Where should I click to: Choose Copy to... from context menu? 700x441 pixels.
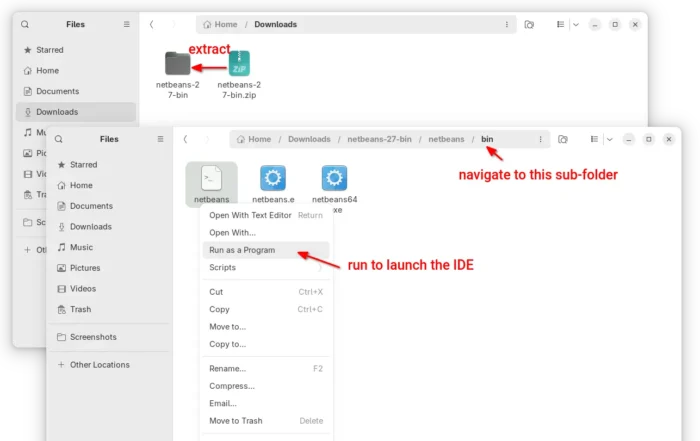click(266, 344)
